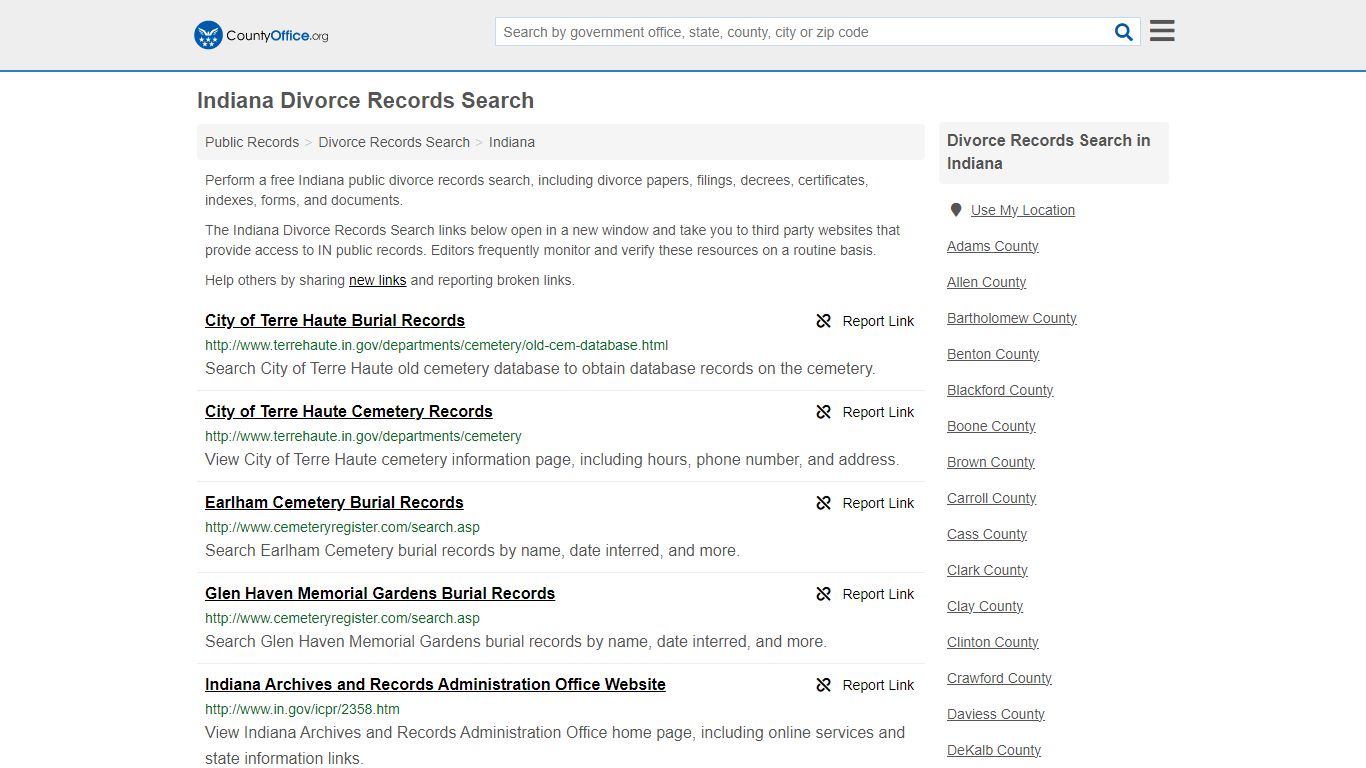Click the Divorce Records Search in Indiana sidebar heading
Image resolution: width=1366 pixels, height=768 pixels.
point(1049,152)
